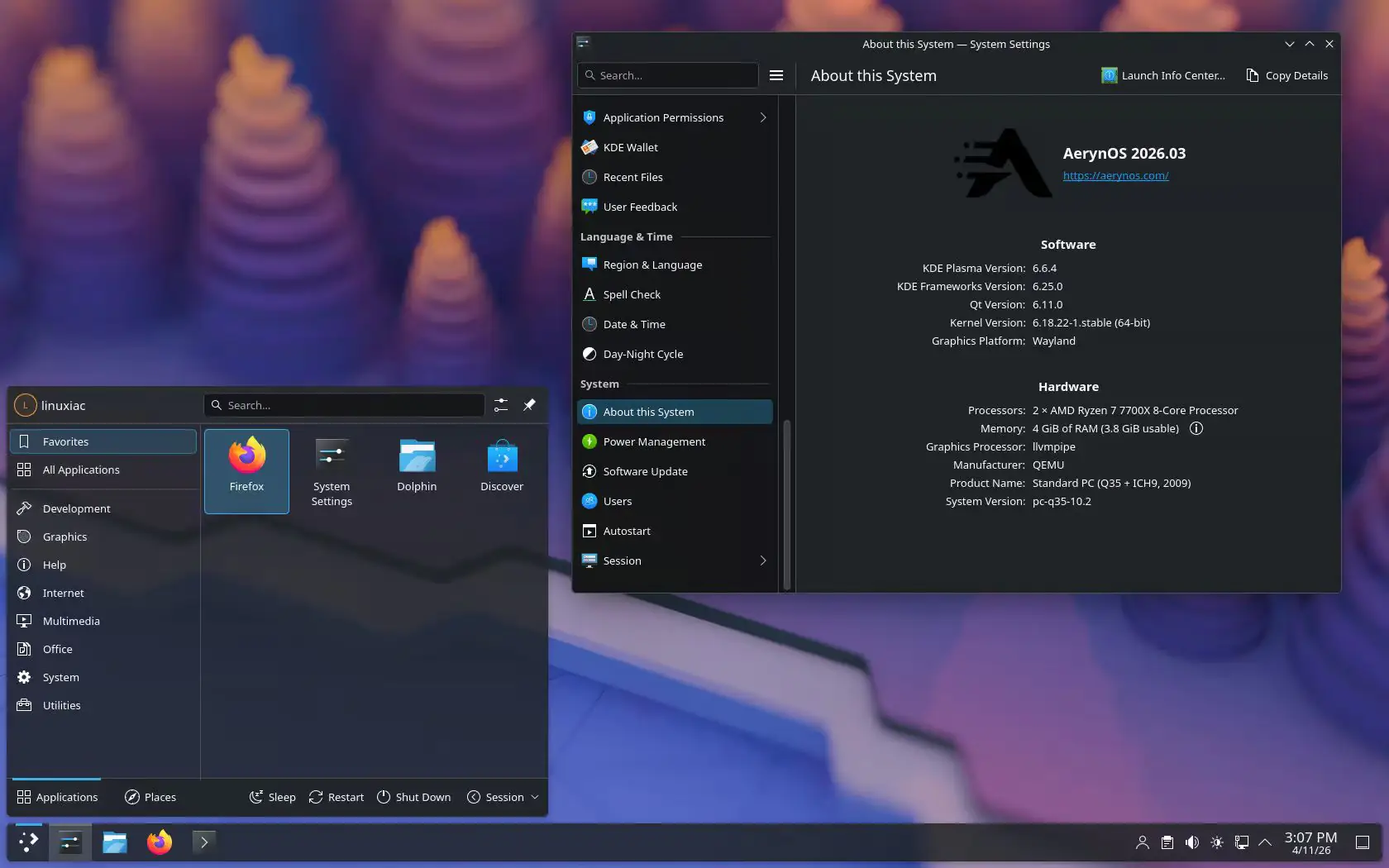Toggle the pin to keep launcher open
The height and width of the screenshot is (868, 1389).
point(529,405)
